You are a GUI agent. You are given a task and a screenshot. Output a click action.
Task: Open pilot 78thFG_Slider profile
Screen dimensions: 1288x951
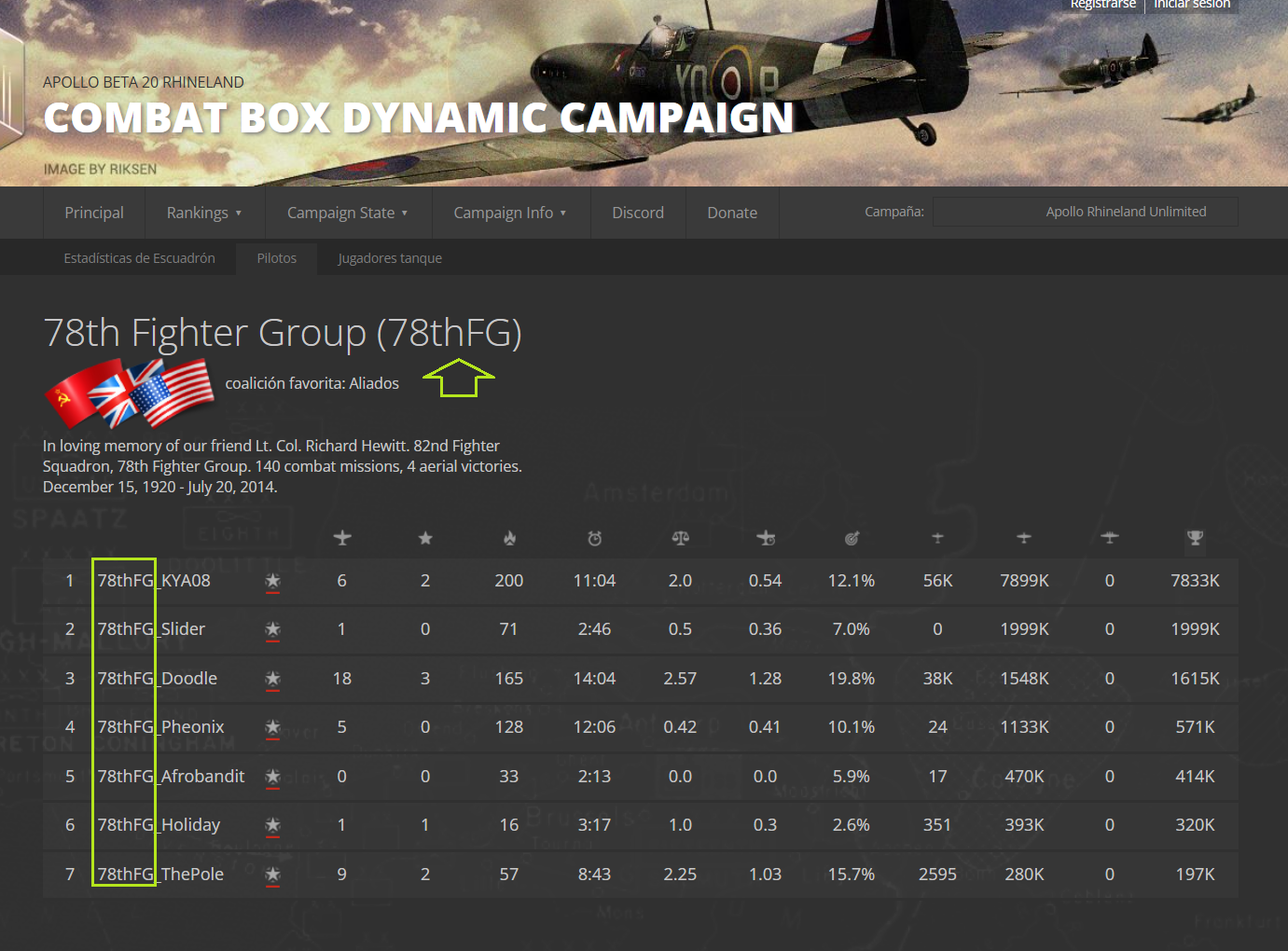[x=151, y=628]
